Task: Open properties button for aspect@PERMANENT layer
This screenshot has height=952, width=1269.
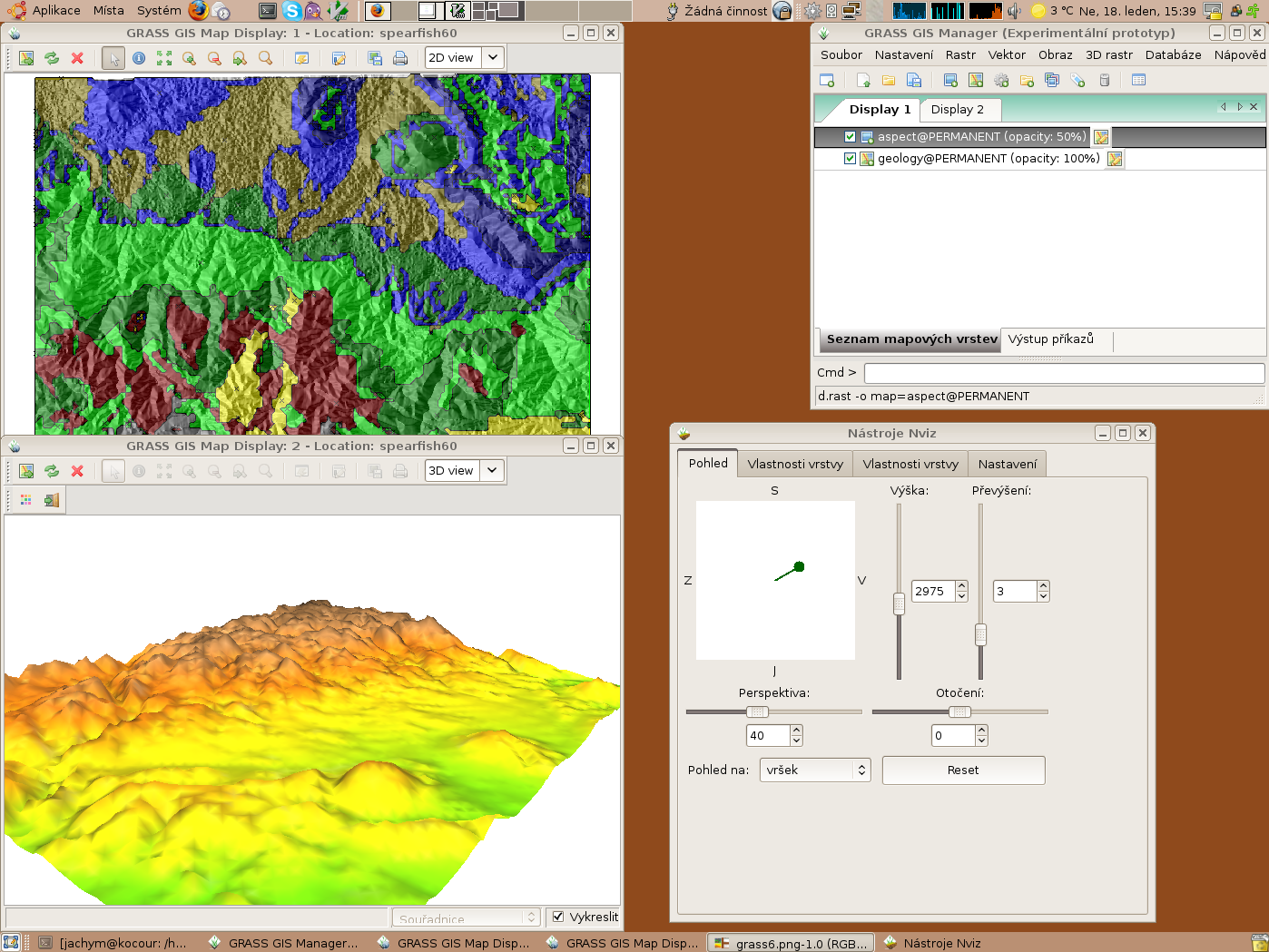Action: [1101, 137]
